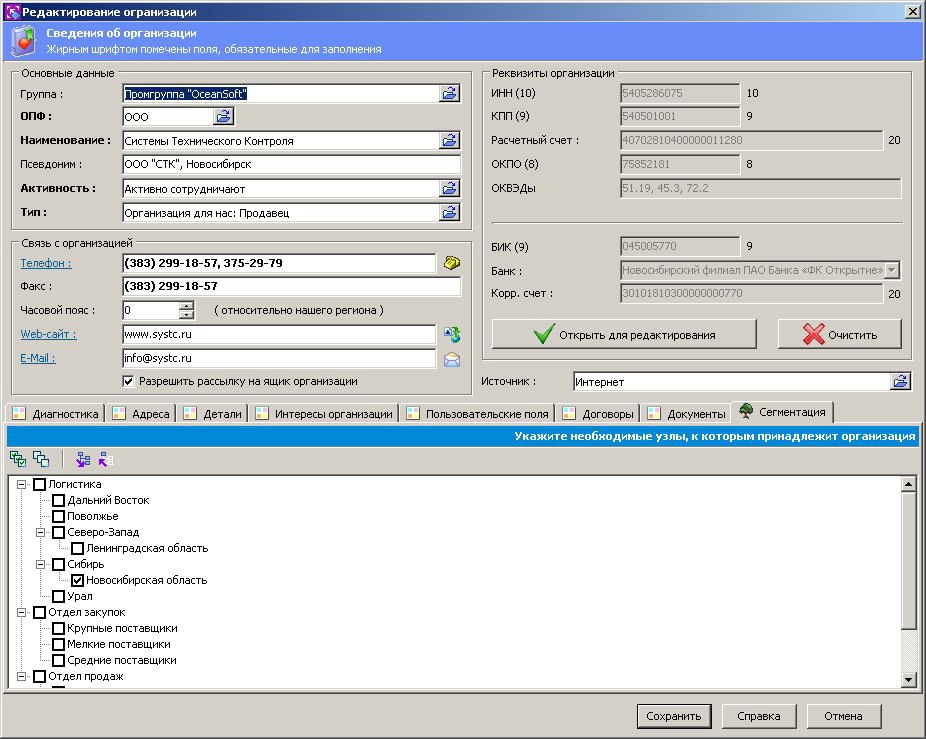Click the yellow phone dial icon
This screenshot has height=739, width=926.
click(451, 263)
